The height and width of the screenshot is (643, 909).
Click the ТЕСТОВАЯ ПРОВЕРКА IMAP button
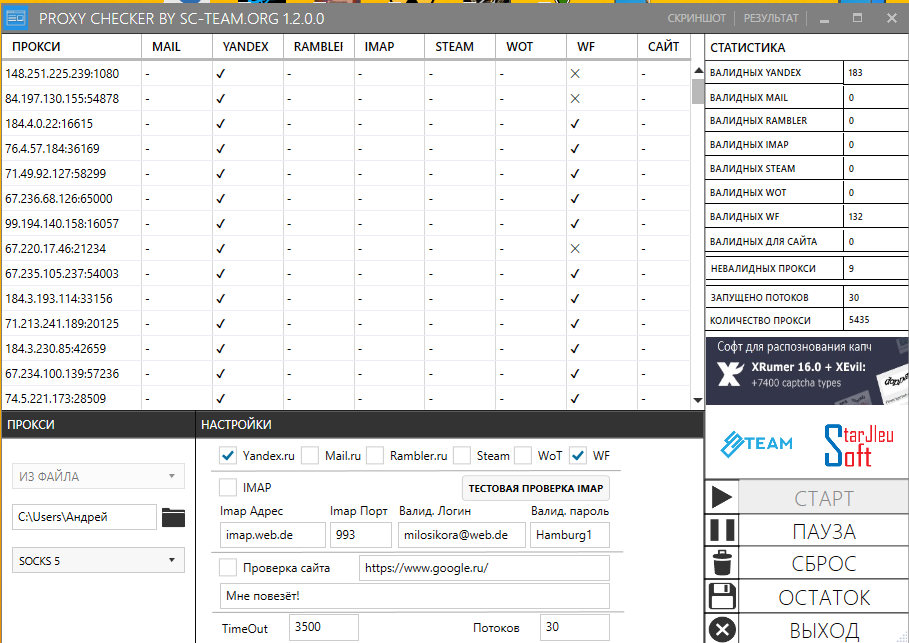[x=536, y=488]
